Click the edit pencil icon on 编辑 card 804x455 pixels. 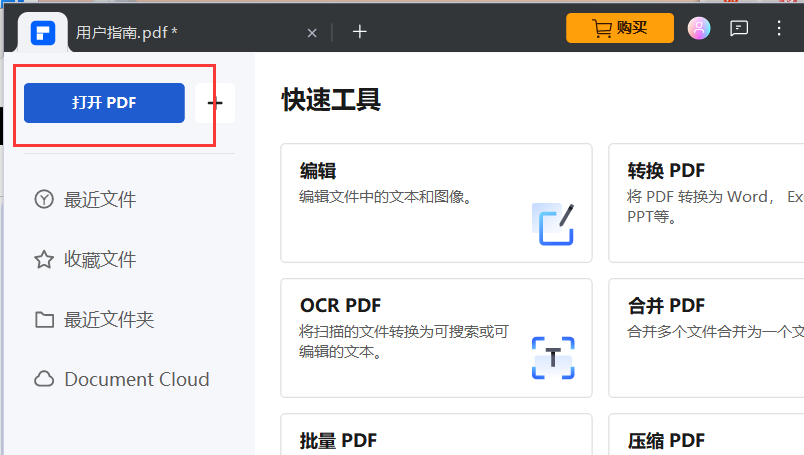tap(553, 224)
